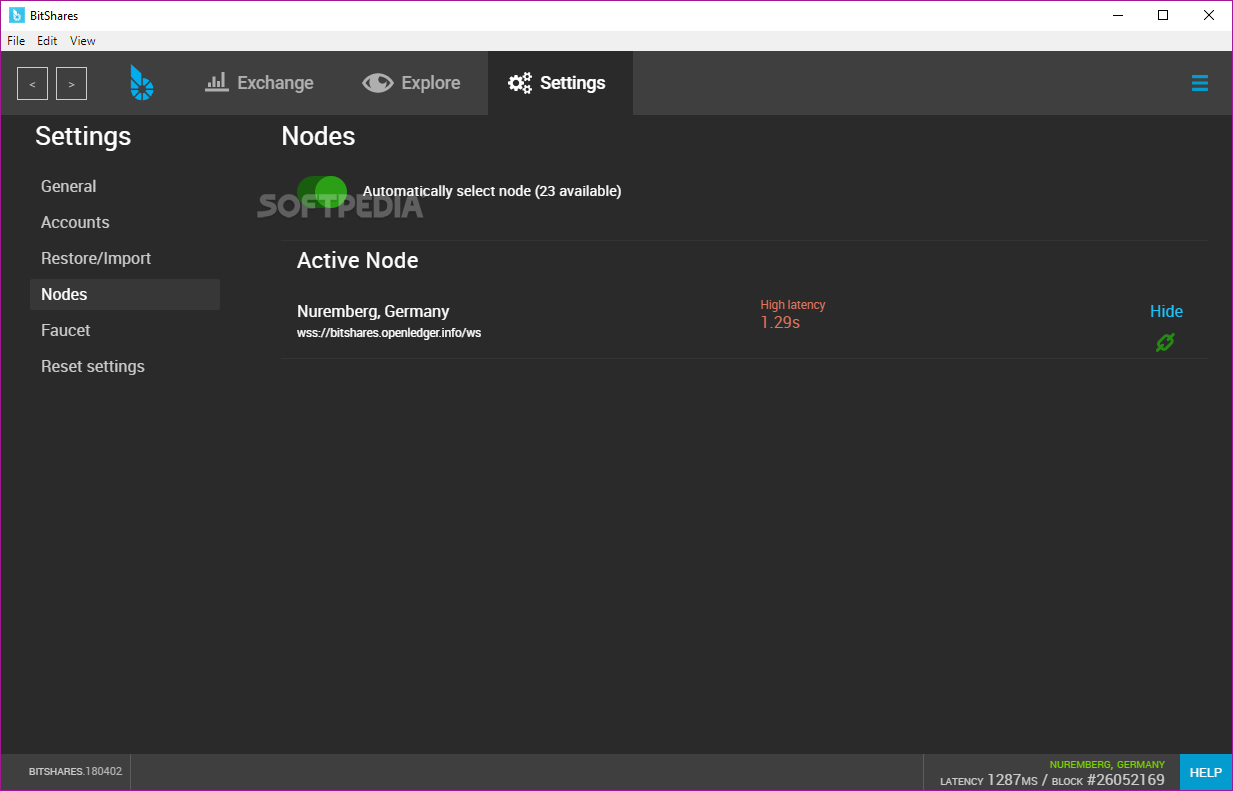Click the green connection link icon
The width and height of the screenshot is (1233, 791).
[x=1165, y=342]
